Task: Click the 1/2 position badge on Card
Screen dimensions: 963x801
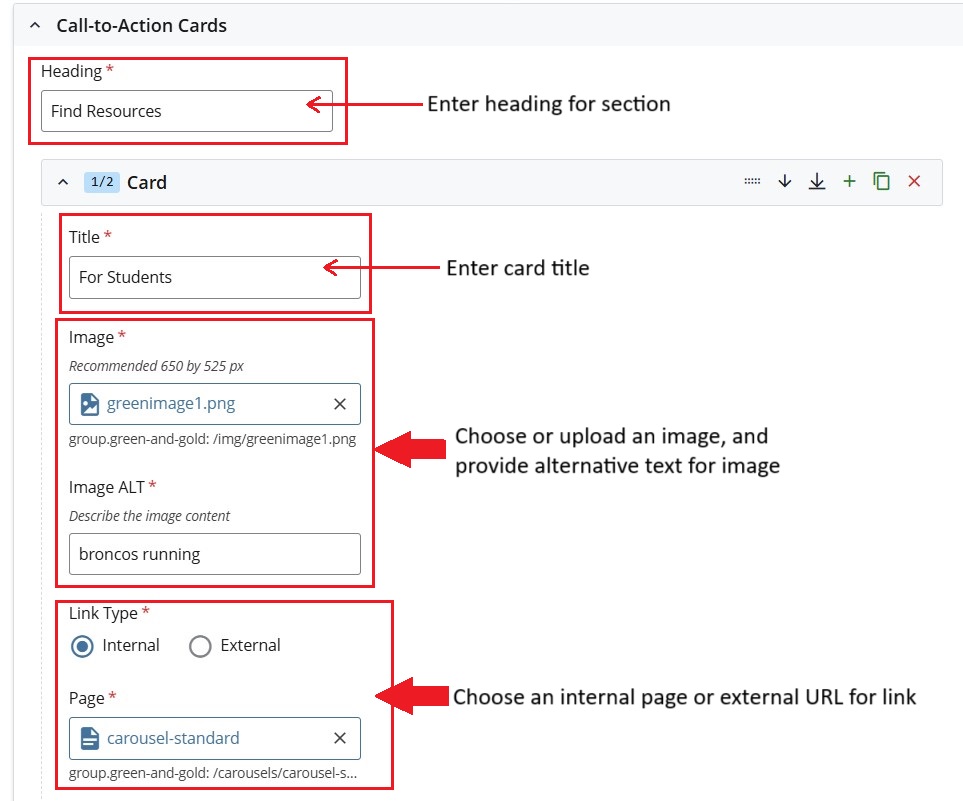Action: tap(100, 181)
